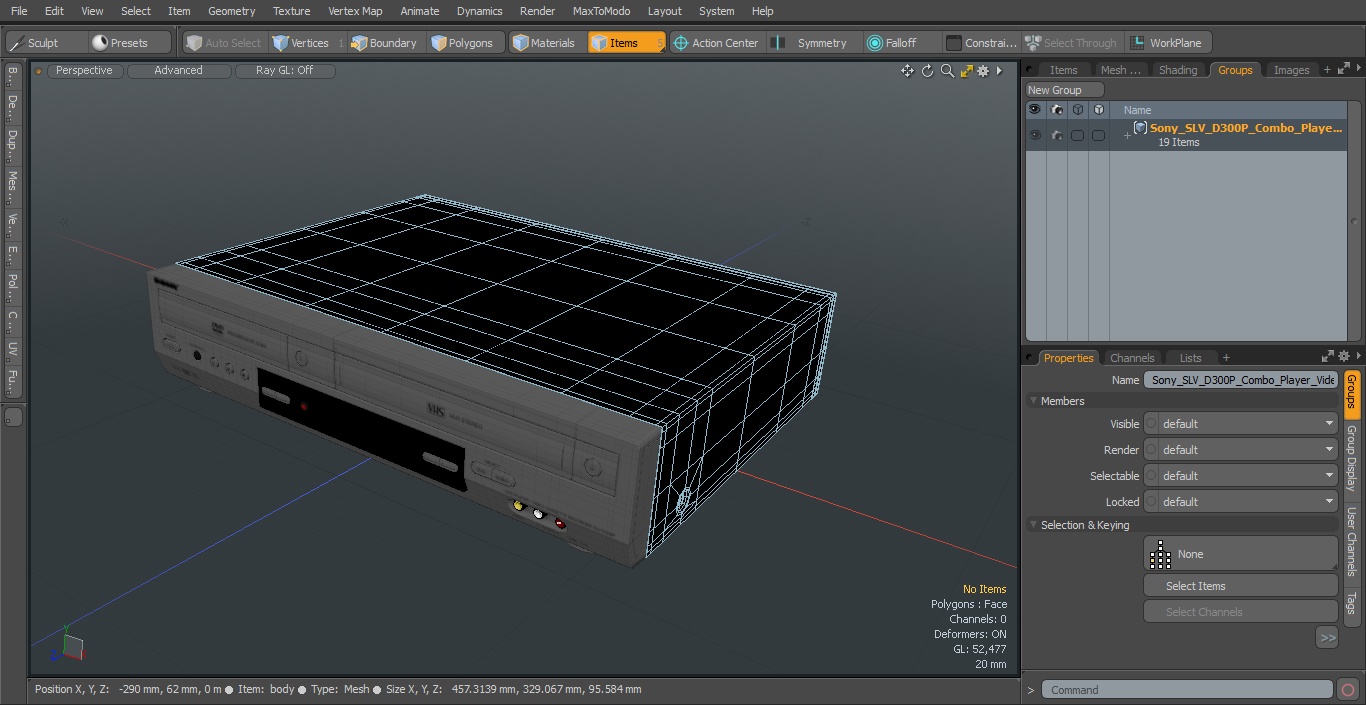Click the Visible channel keyframe circle
Viewport: 1366px width, 705px height.
(x=1152, y=424)
